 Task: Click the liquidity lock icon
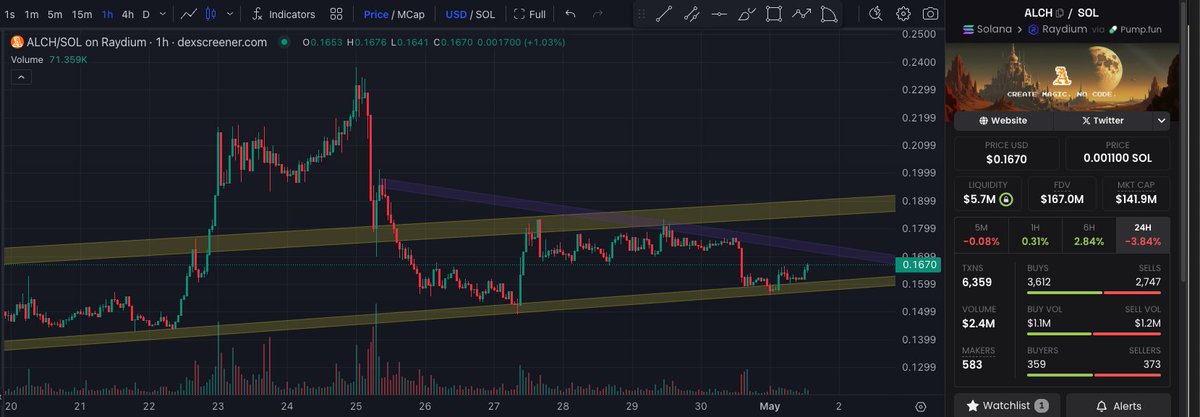point(1006,200)
